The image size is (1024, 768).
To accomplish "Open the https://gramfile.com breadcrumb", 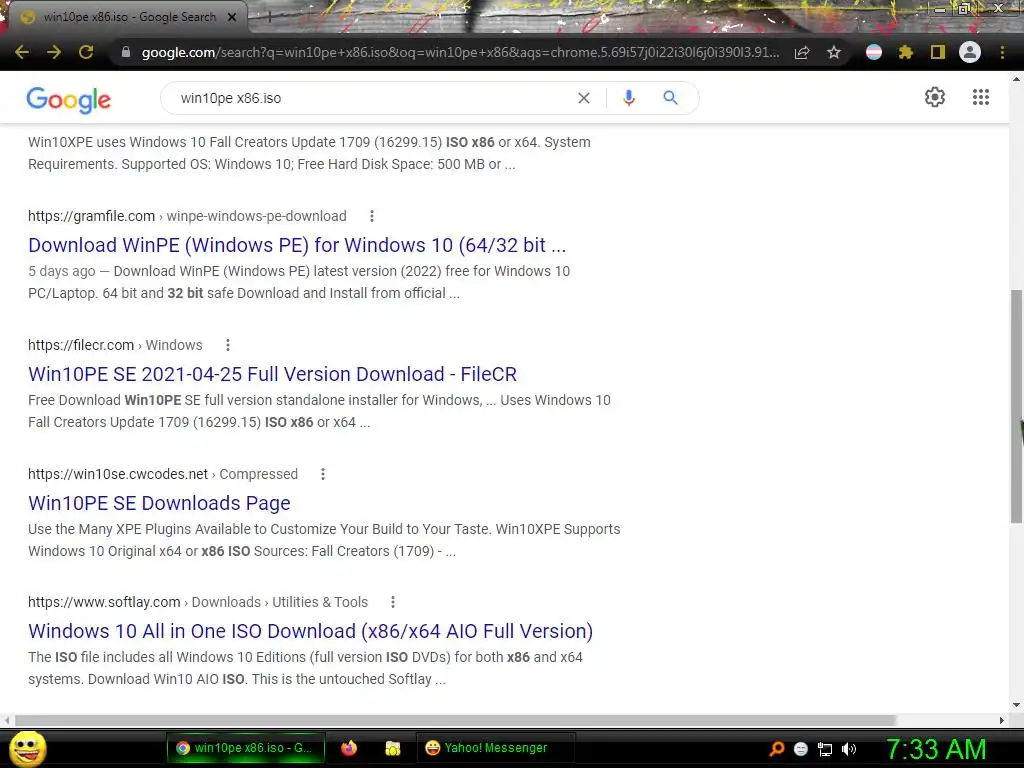I will click(91, 216).
